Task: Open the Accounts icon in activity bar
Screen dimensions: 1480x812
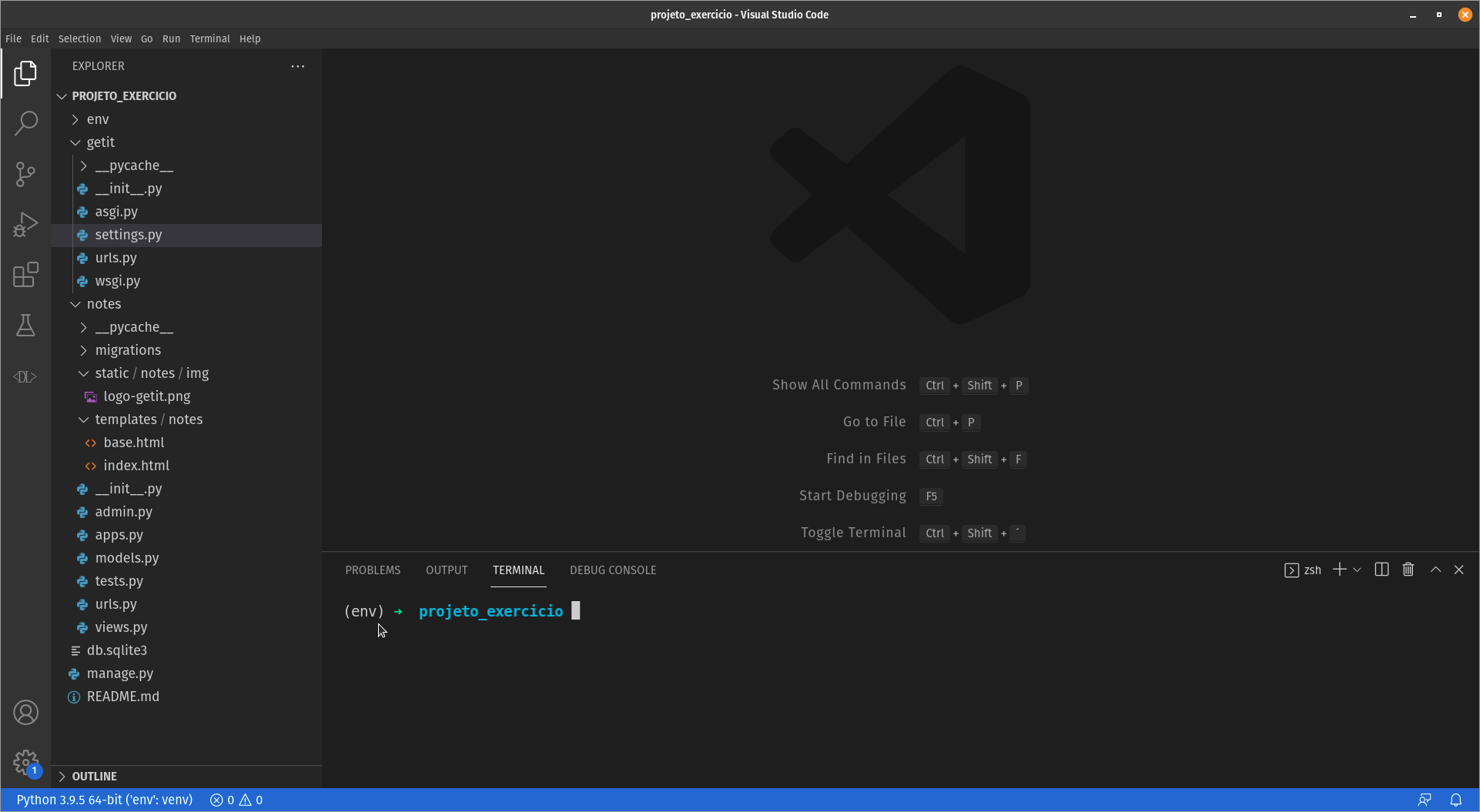Action: click(x=25, y=713)
